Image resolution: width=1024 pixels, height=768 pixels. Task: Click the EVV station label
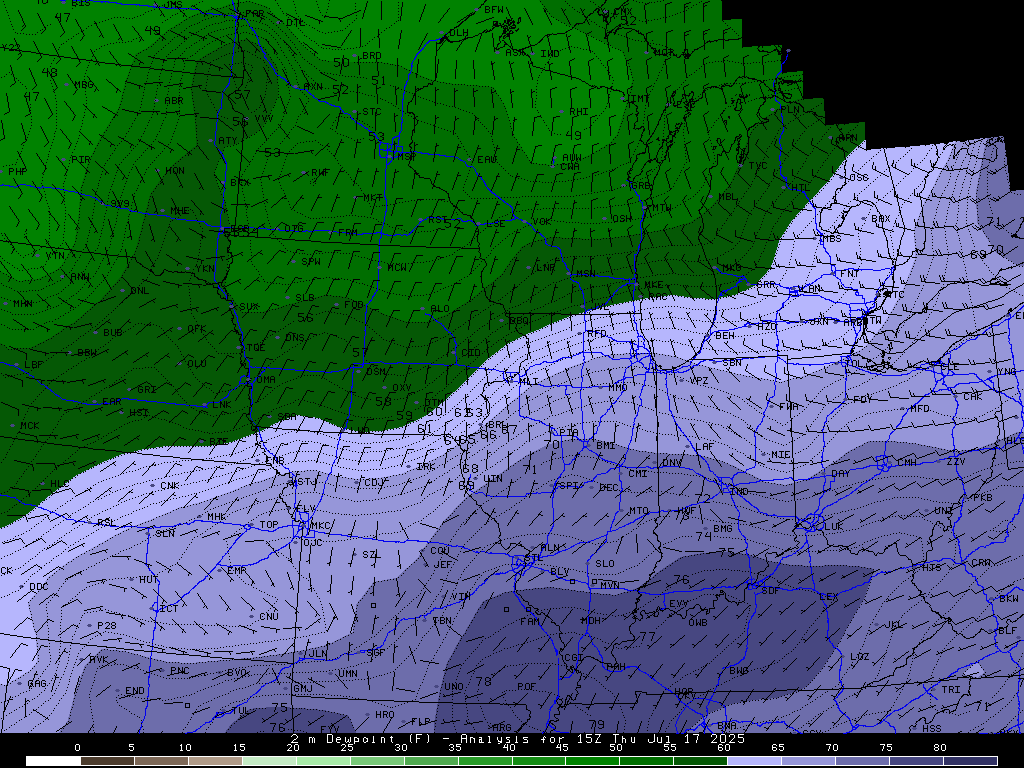(x=678, y=603)
